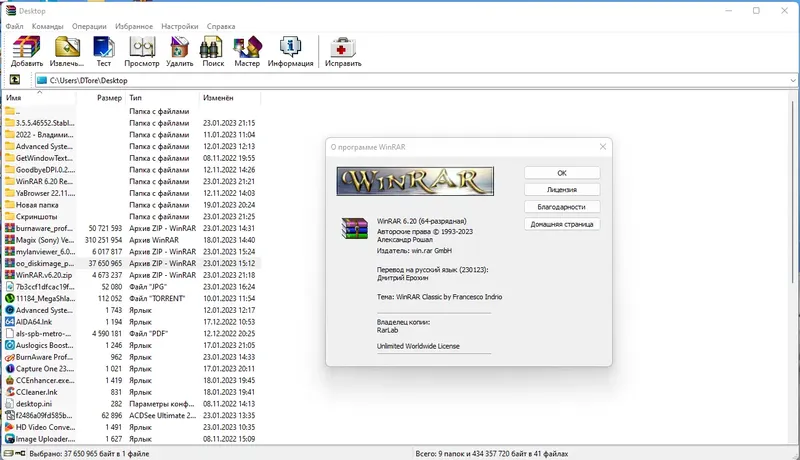Select the burnaware_prof archive icon
Screen dimensions: 800x460
10,228
